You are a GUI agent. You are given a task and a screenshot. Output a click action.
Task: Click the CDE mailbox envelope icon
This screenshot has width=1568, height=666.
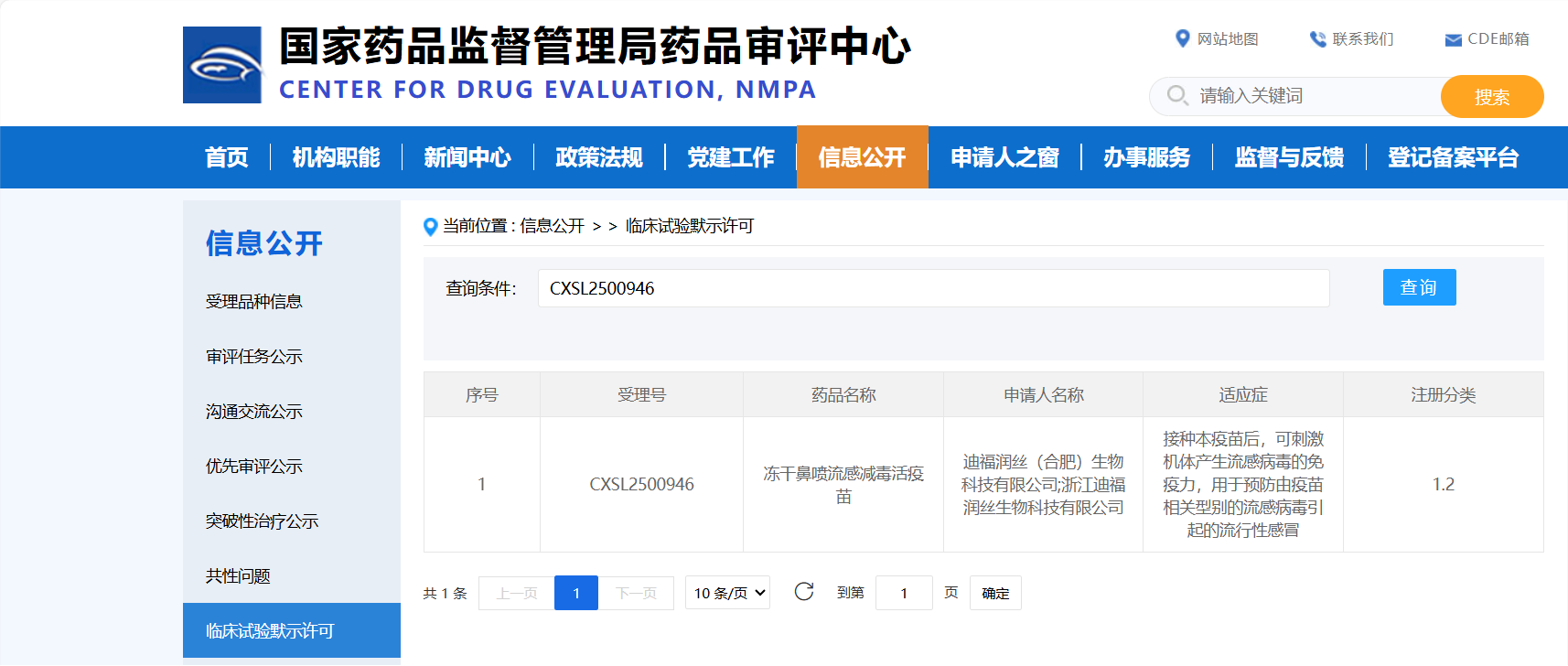coord(1453,39)
